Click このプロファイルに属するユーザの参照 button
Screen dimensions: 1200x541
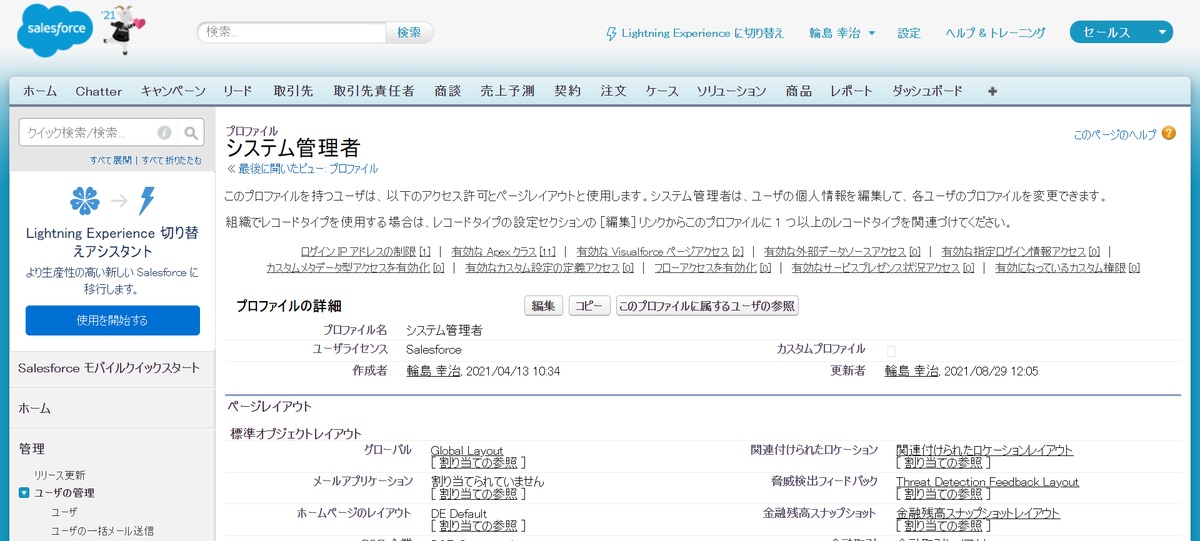tap(707, 306)
